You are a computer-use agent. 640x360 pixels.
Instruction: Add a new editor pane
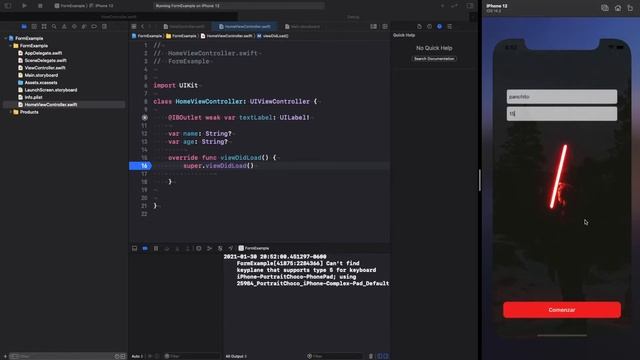385,27
